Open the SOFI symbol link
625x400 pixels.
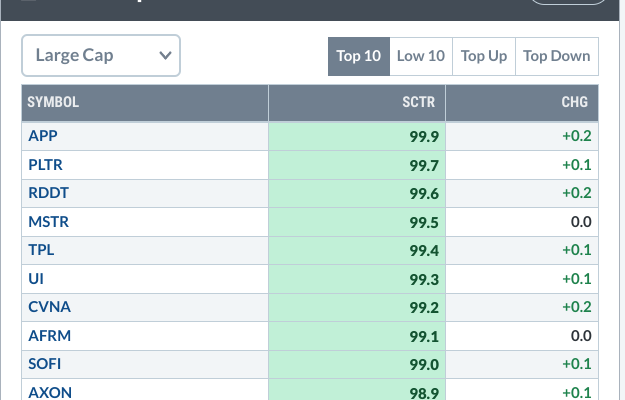(45, 364)
